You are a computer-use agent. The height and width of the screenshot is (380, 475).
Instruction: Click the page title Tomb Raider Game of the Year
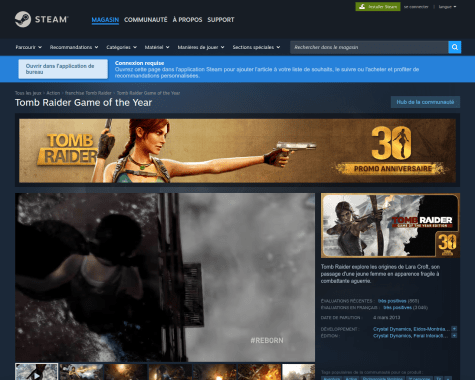coord(83,103)
